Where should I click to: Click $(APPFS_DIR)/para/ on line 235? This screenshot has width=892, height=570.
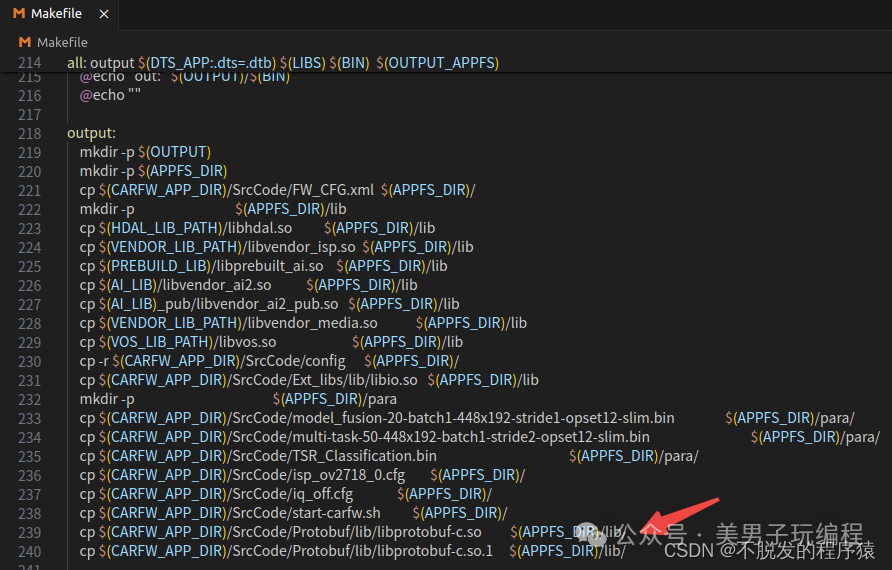coord(634,456)
